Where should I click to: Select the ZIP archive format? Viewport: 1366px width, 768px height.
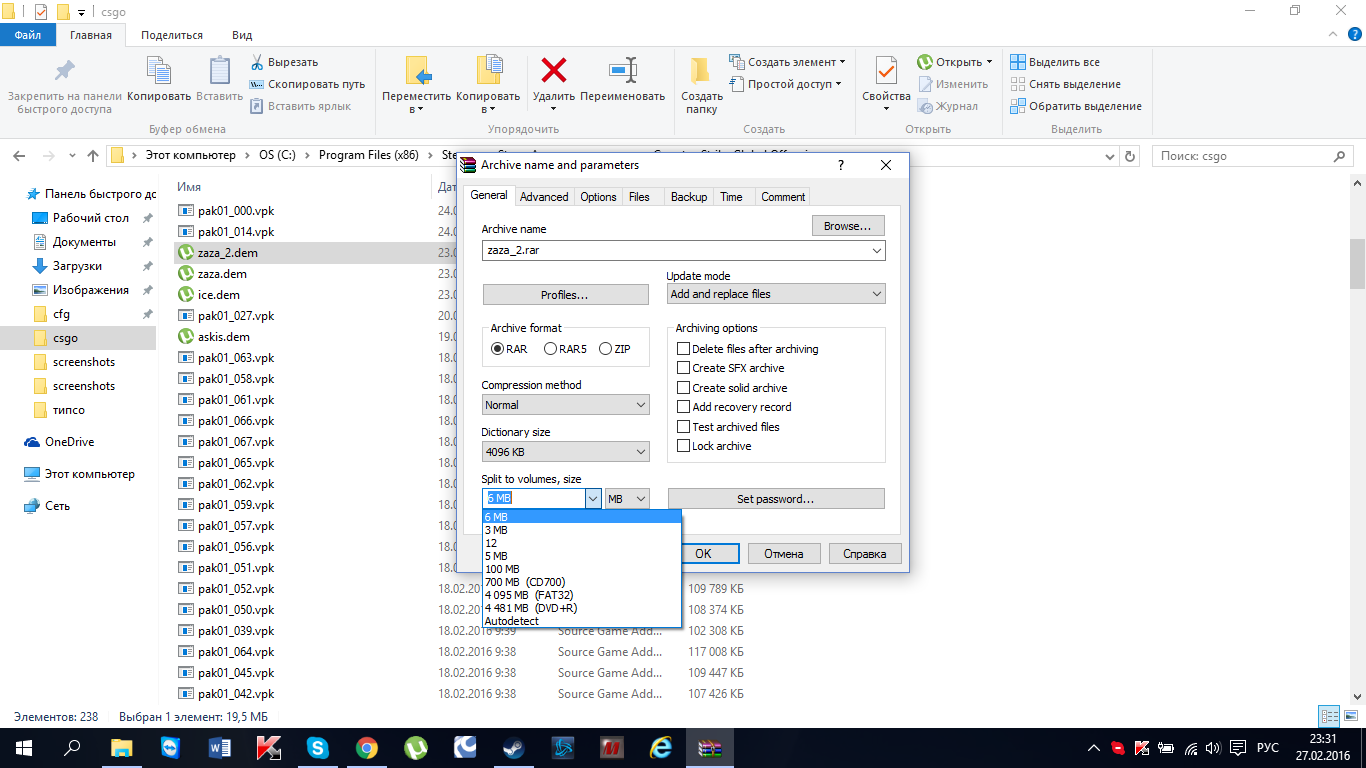point(606,349)
